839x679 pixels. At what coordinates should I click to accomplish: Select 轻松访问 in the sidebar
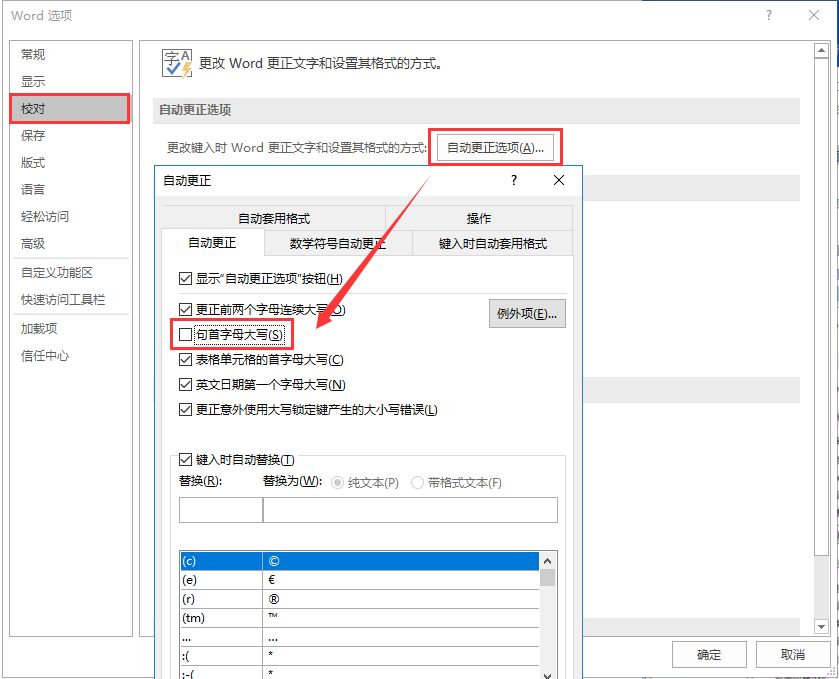click(x=45, y=217)
